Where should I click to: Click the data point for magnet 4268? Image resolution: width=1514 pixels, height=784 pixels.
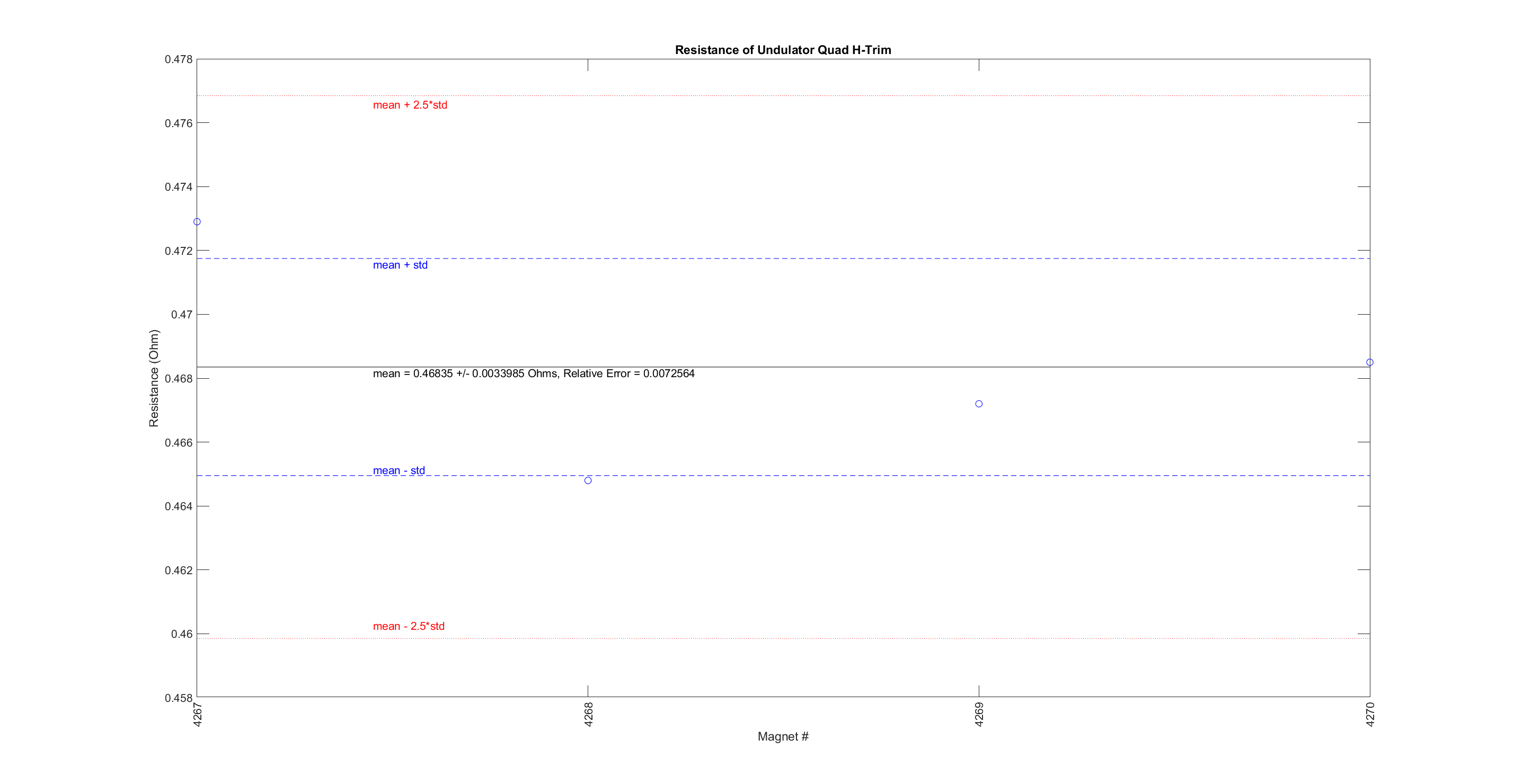pyautogui.click(x=588, y=480)
